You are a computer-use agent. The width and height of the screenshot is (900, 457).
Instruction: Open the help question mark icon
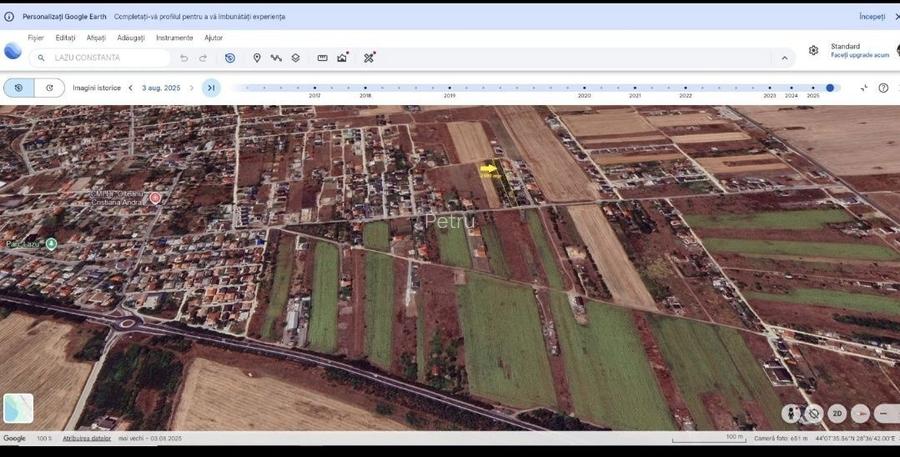[x=883, y=88]
